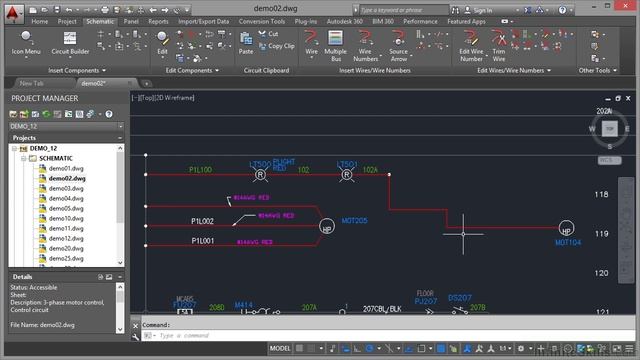The height and width of the screenshot is (360, 640).
Task: Collapse the SCHEMATIC folder node
Action: click(24, 158)
